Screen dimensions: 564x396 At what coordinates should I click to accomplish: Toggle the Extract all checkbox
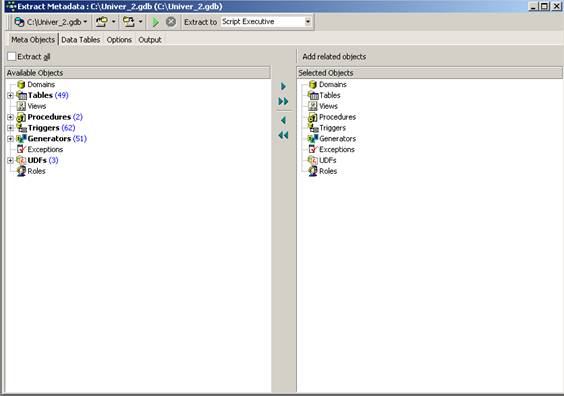[x=12, y=56]
